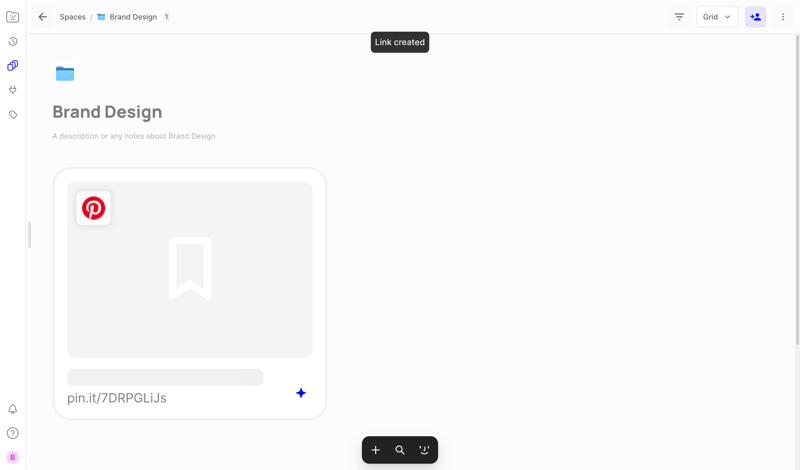The width and height of the screenshot is (800, 470).
Task: Click the plus add button in bottom bar
Action: point(376,450)
